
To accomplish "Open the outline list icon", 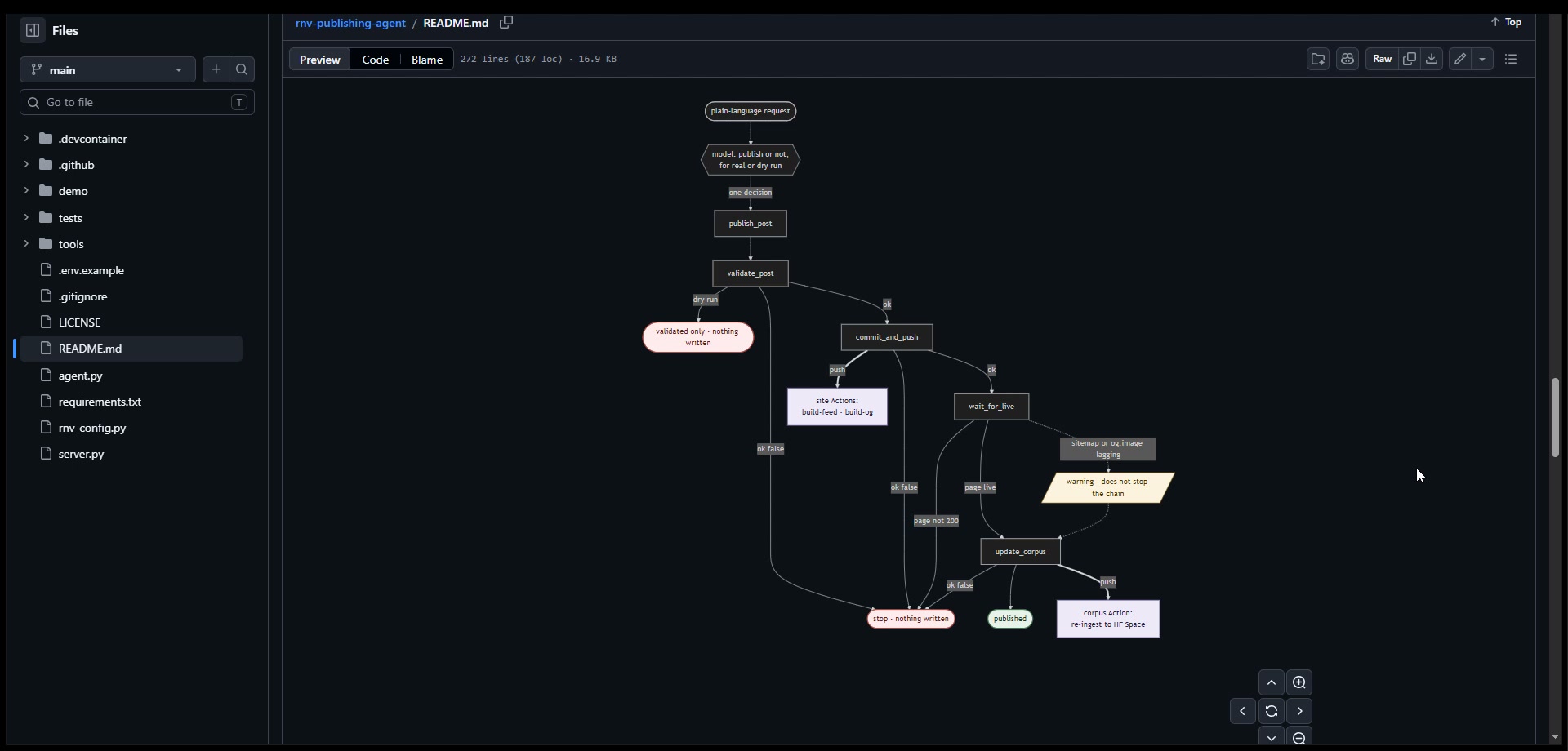I will [1511, 59].
